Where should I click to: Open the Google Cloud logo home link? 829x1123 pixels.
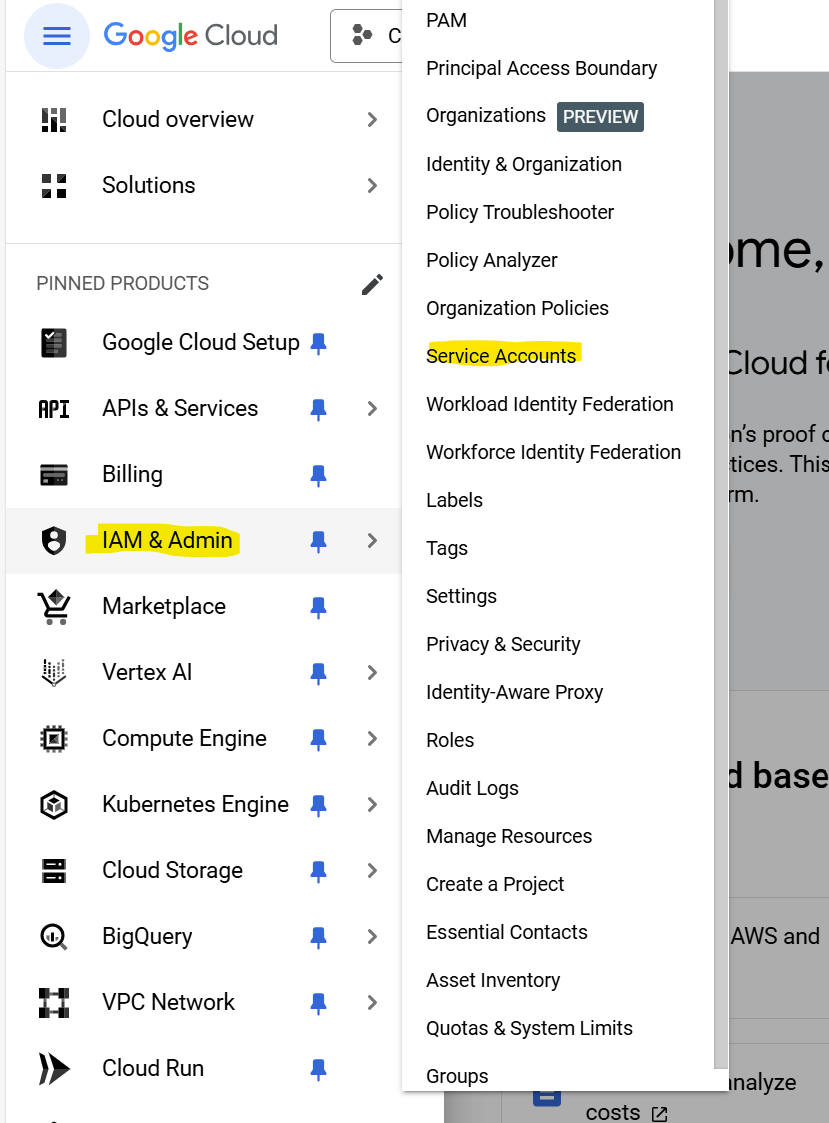point(191,36)
